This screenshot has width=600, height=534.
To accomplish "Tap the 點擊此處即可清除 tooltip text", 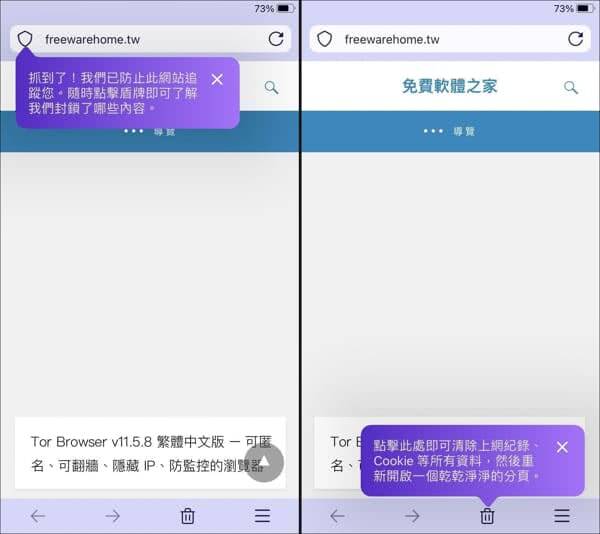I will coord(457,461).
